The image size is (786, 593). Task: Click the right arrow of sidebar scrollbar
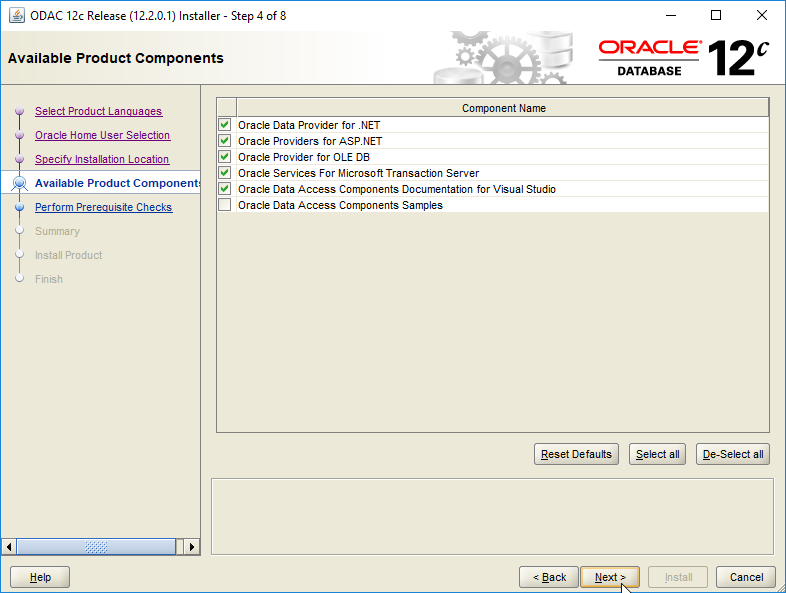coord(191,547)
